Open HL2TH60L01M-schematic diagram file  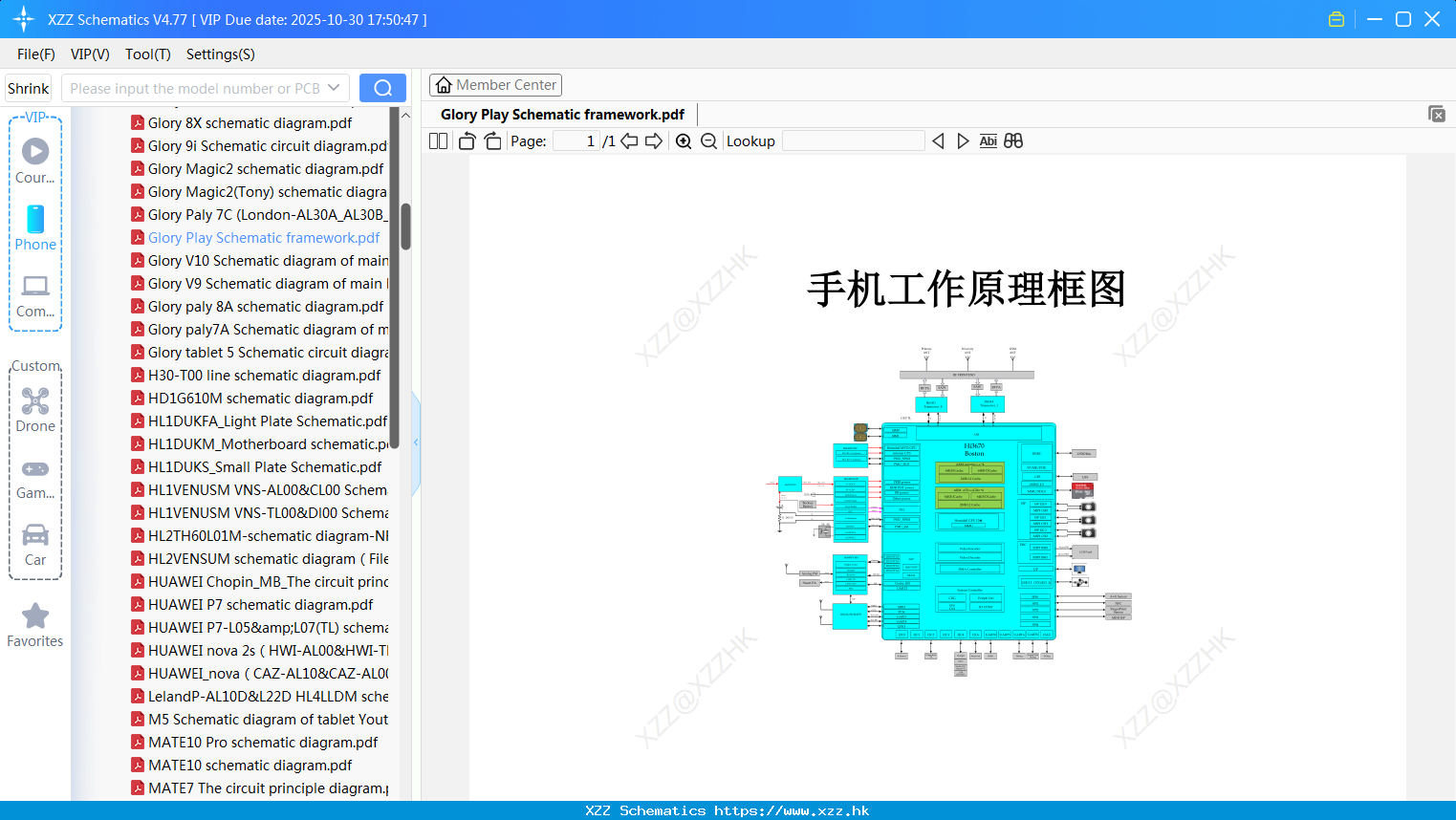[259, 536]
